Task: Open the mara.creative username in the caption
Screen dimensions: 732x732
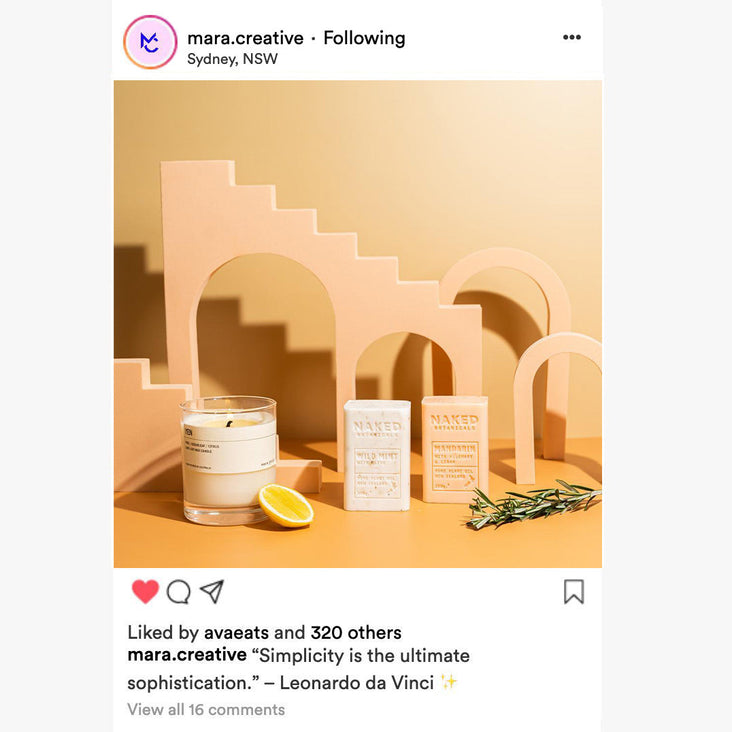Action: (187, 655)
